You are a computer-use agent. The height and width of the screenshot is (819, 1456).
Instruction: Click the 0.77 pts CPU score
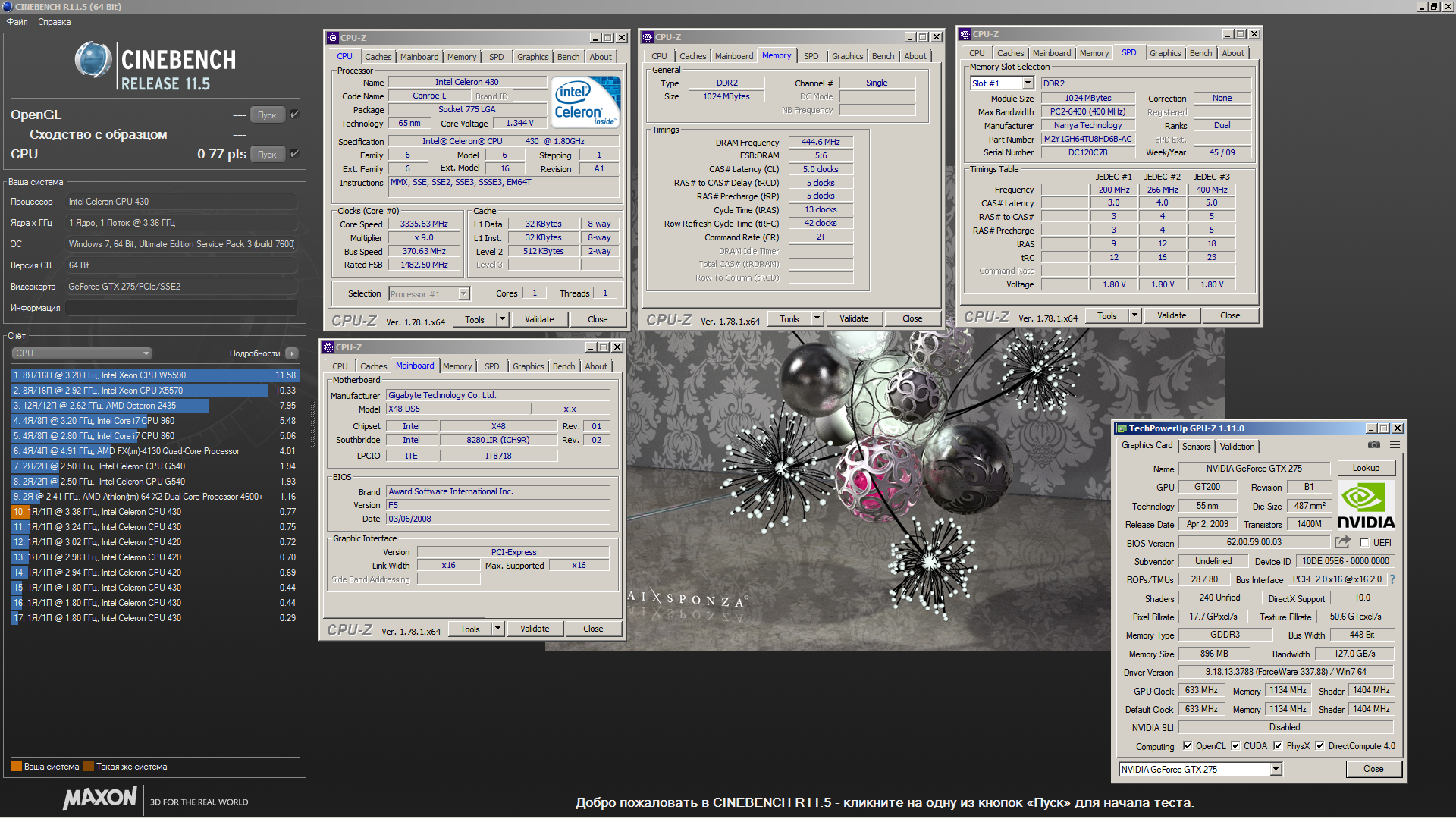click(221, 154)
